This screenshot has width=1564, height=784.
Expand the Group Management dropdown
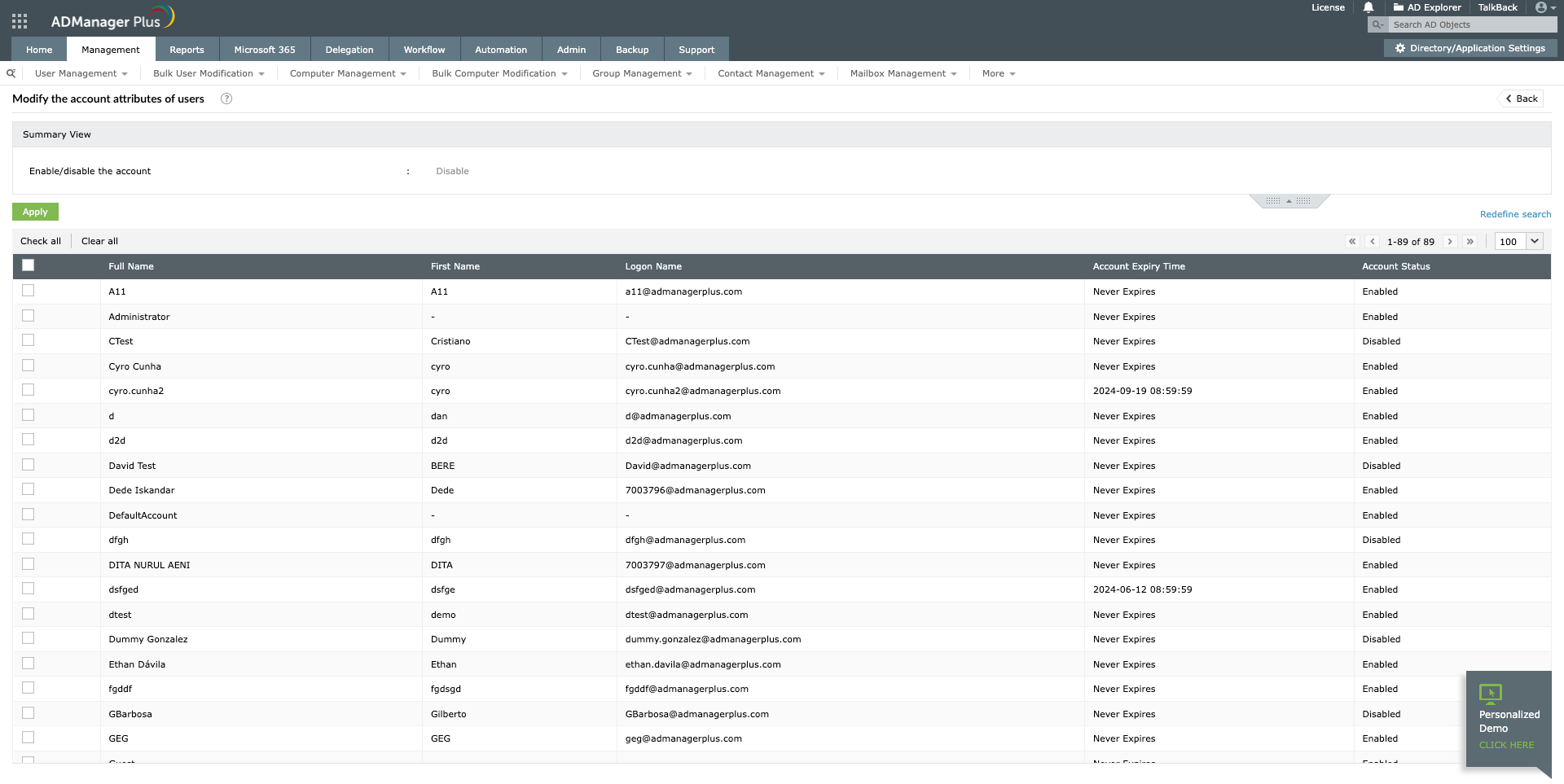pos(642,73)
